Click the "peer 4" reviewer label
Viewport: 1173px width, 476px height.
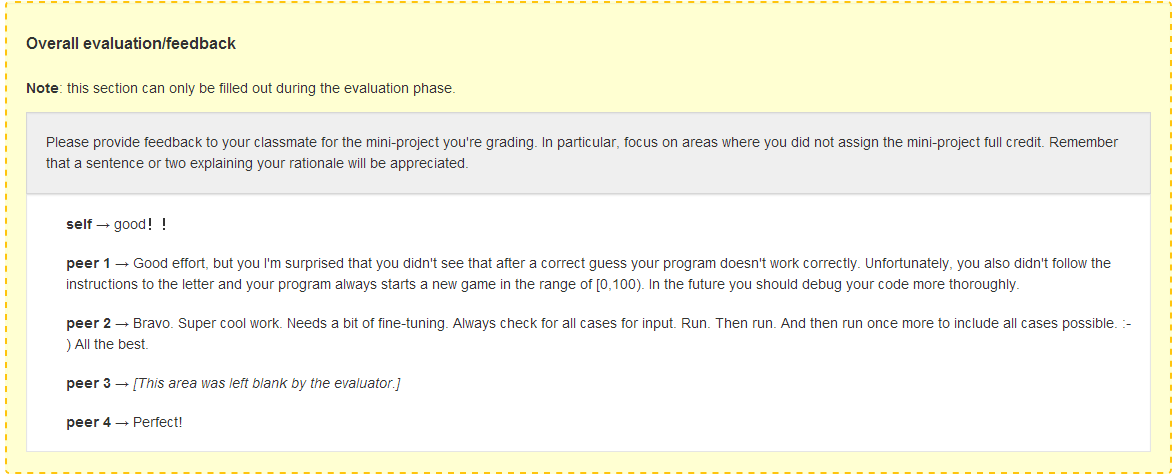[88, 422]
